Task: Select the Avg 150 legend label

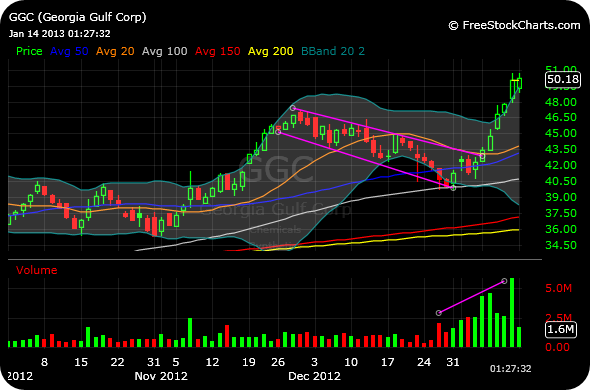Action: (x=217, y=51)
